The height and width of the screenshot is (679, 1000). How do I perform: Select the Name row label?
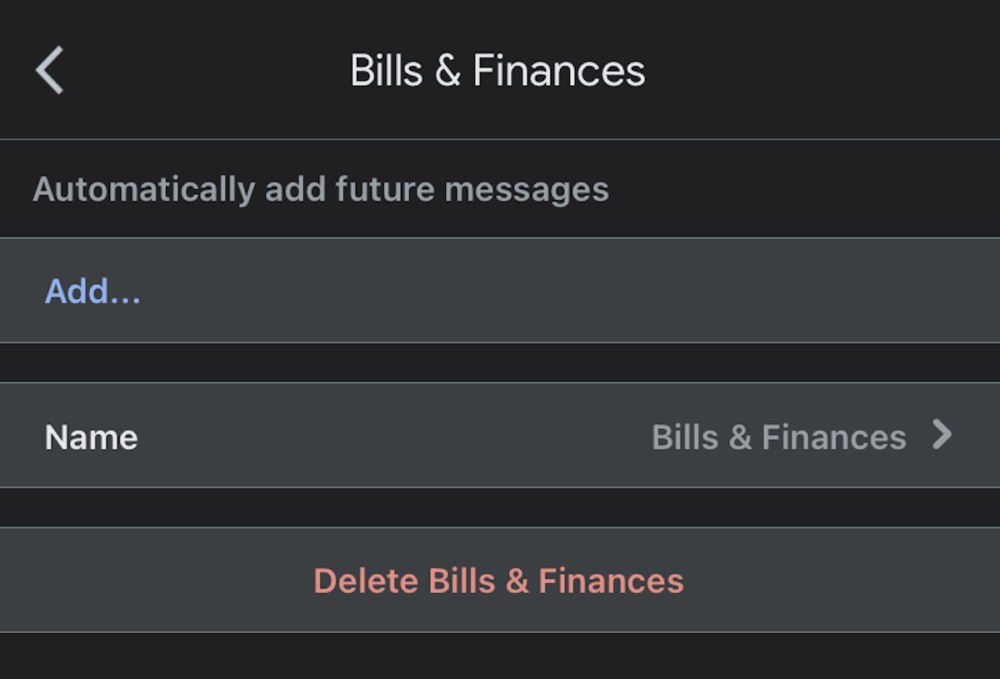(91, 437)
